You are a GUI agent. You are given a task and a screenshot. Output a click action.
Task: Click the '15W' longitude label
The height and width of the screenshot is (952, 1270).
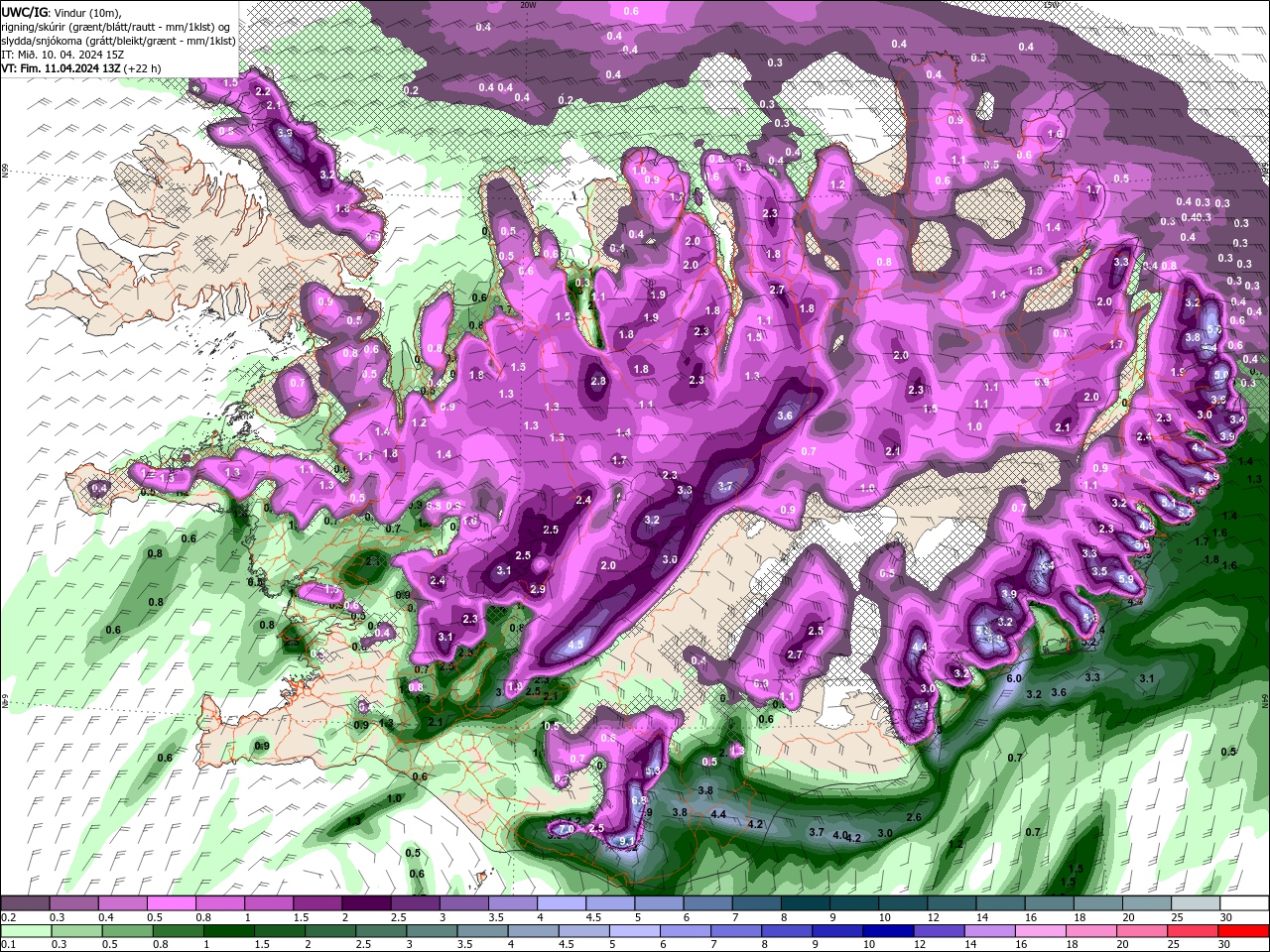click(1052, 5)
